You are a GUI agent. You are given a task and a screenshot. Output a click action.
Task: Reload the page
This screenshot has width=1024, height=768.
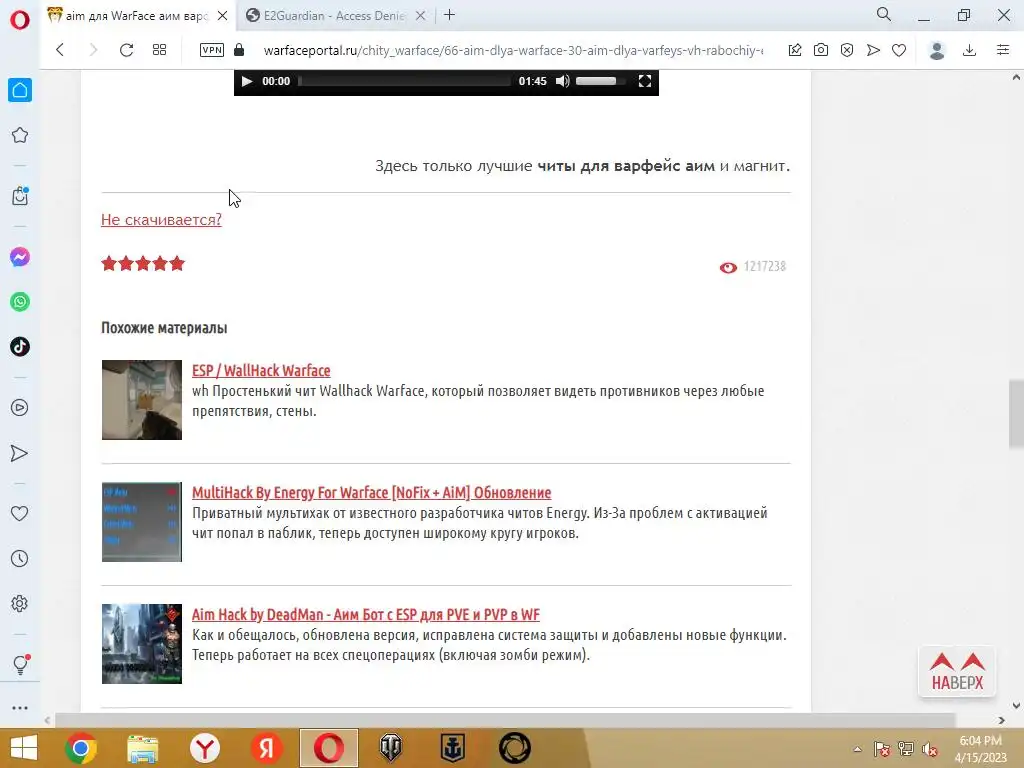click(x=126, y=50)
